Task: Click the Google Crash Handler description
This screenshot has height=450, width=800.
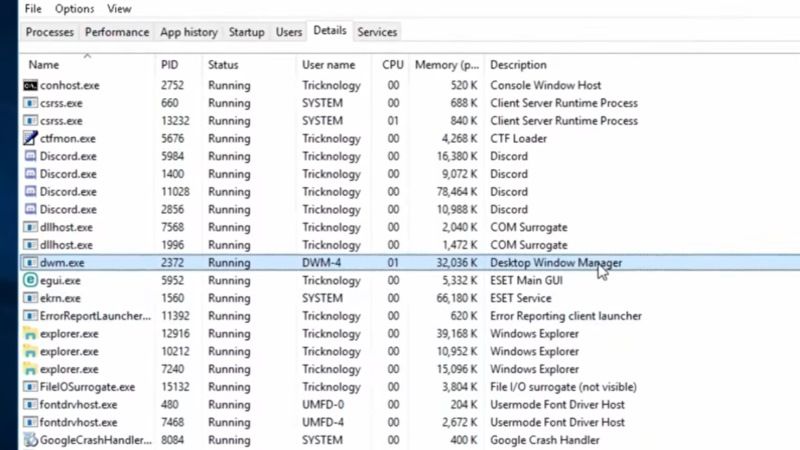Action: [544, 440]
